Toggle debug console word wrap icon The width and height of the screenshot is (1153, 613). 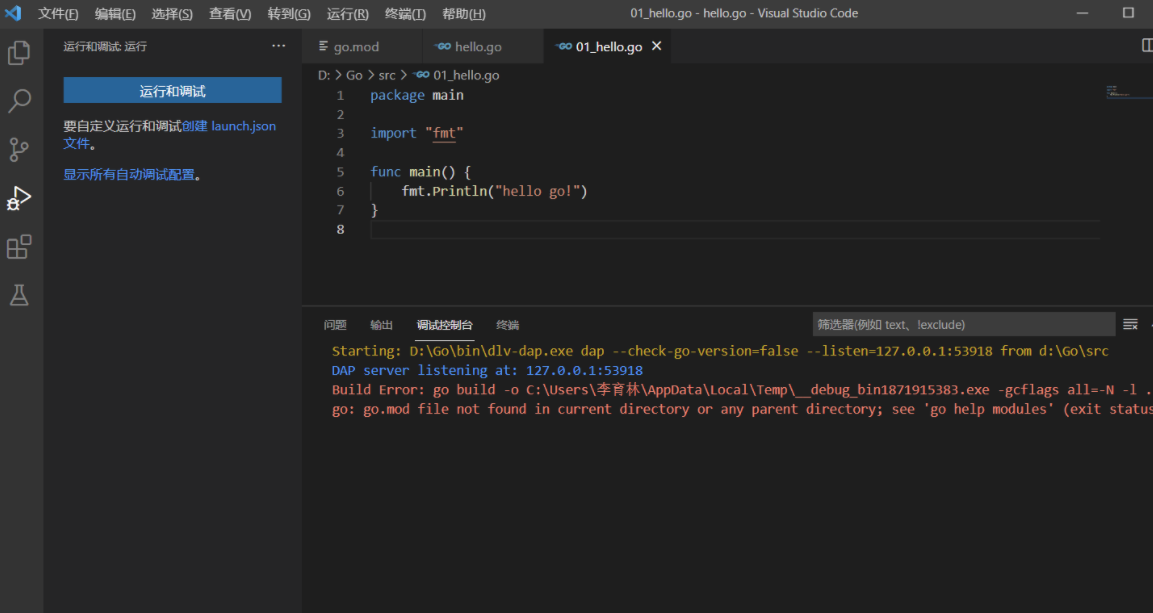[x=1130, y=324]
